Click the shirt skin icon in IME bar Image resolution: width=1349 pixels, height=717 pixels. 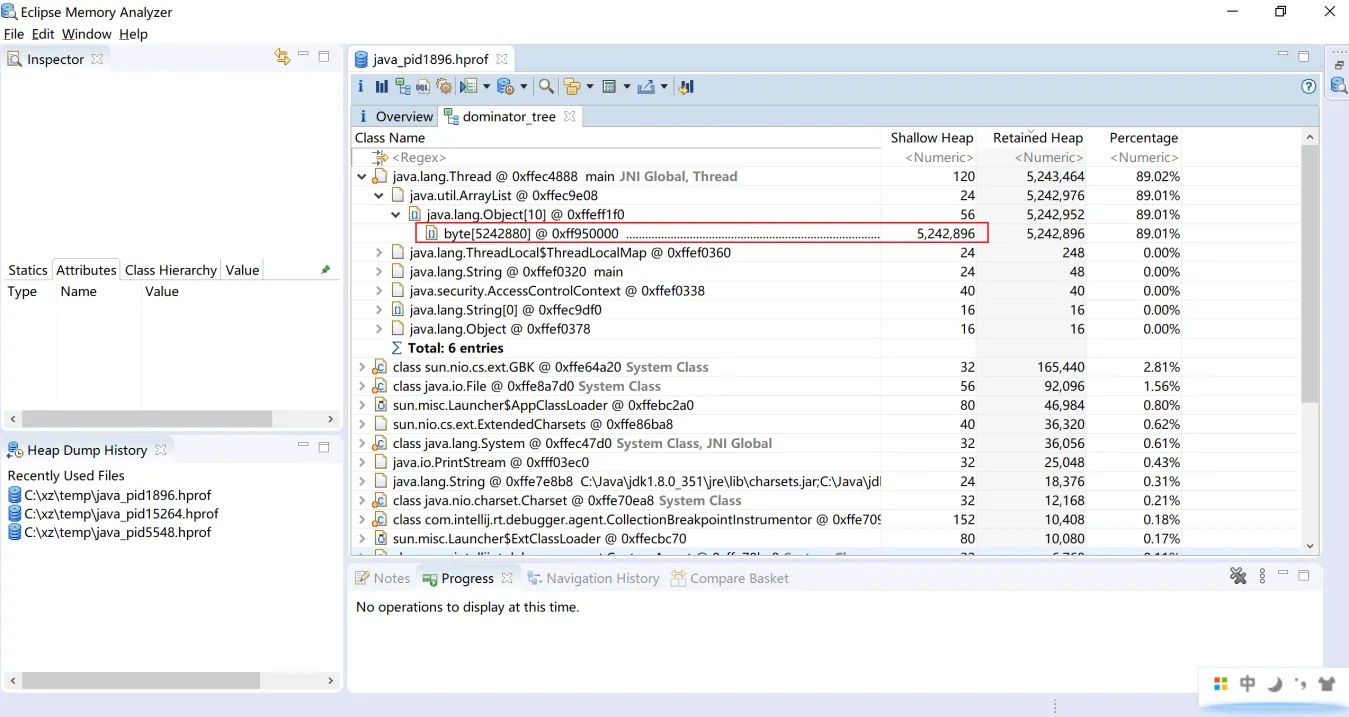1327,684
